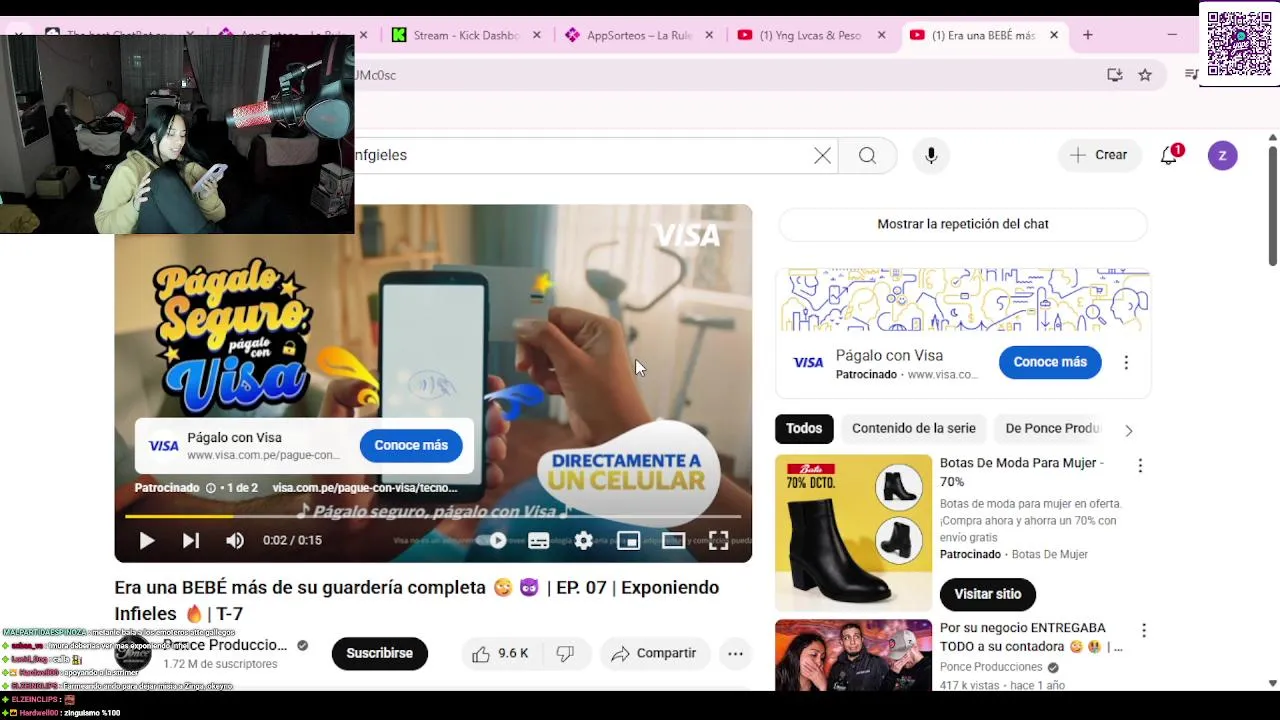Open a new browser tab
Screen dimensions: 1280x720
pyautogui.click(x=1087, y=35)
